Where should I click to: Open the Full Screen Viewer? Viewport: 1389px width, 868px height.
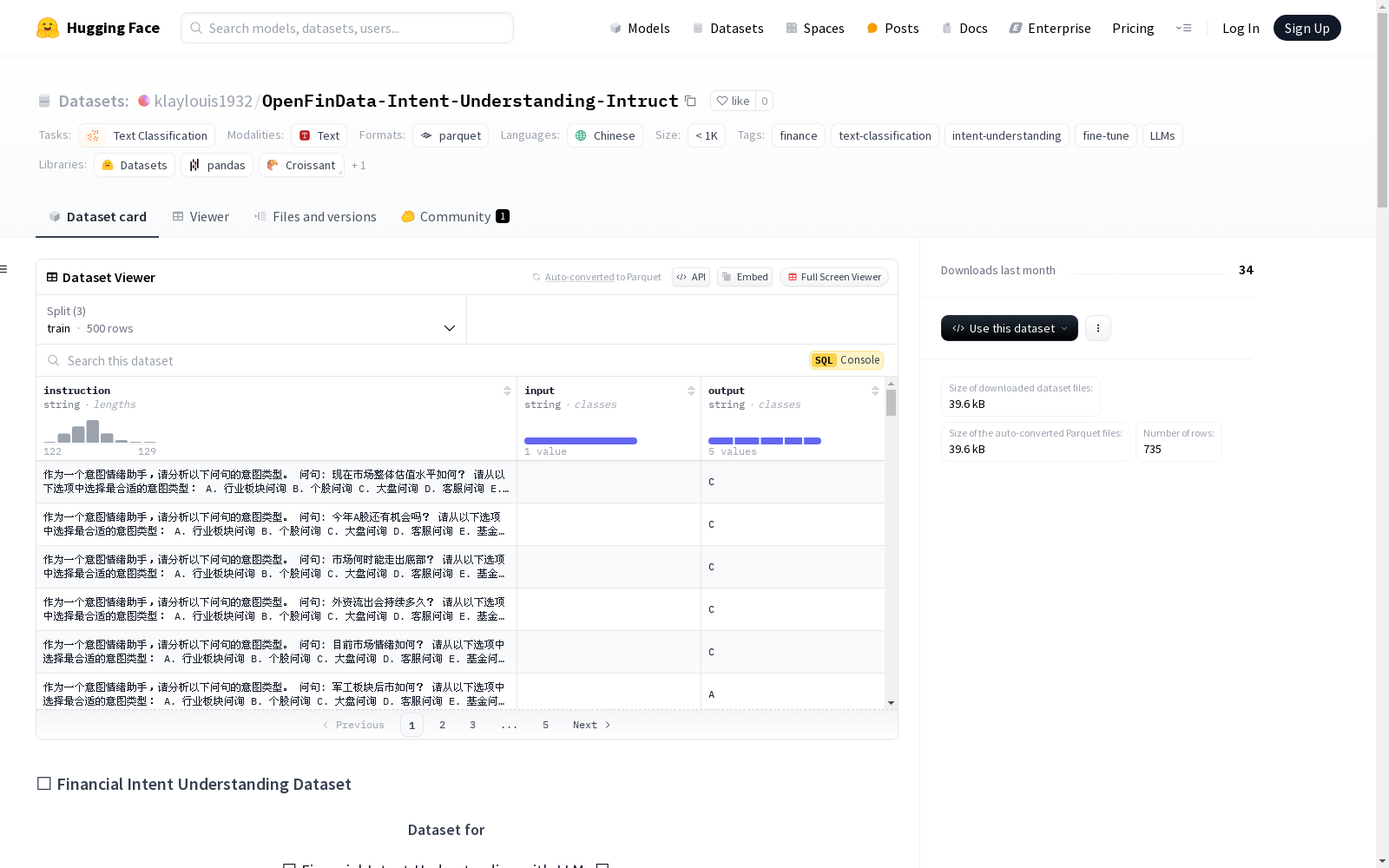834,277
